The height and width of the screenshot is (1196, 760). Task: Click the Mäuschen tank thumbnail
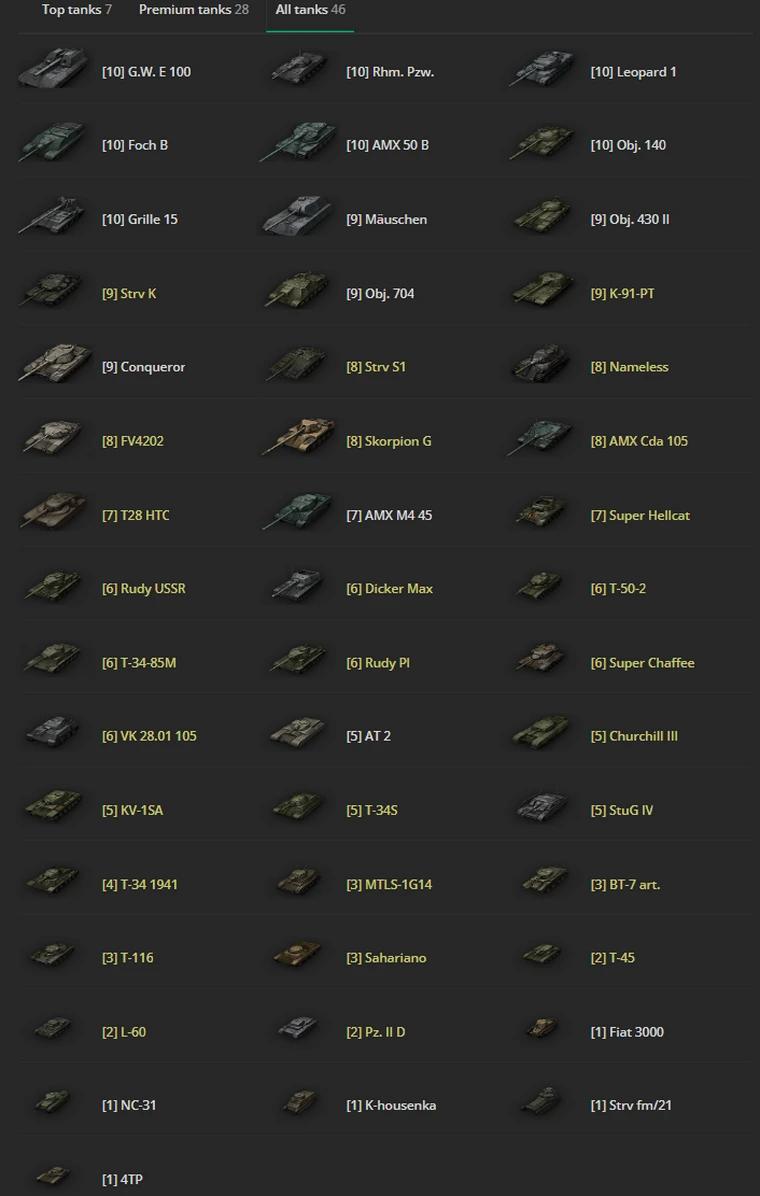point(298,216)
